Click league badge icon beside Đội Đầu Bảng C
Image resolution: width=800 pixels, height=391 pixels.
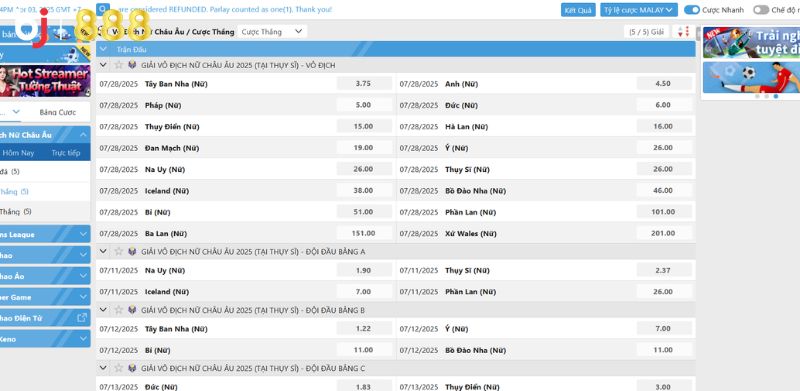click(132, 368)
